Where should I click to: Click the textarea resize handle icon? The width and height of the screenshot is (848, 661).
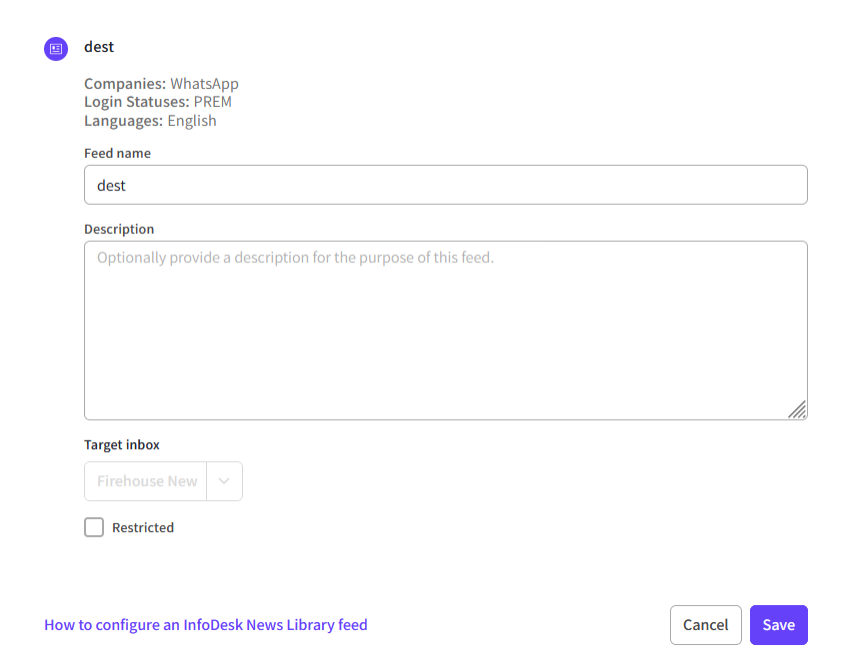pyautogui.click(x=797, y=409)
